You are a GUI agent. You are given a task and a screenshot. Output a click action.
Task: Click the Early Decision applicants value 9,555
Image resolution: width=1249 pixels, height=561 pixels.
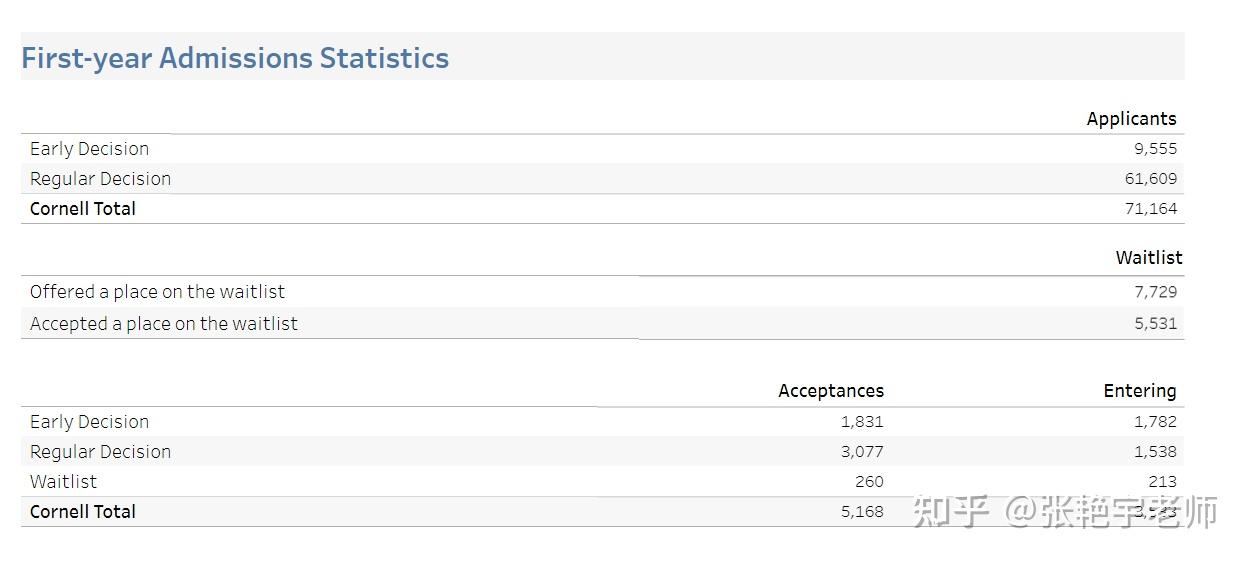tap(1155, 148)
